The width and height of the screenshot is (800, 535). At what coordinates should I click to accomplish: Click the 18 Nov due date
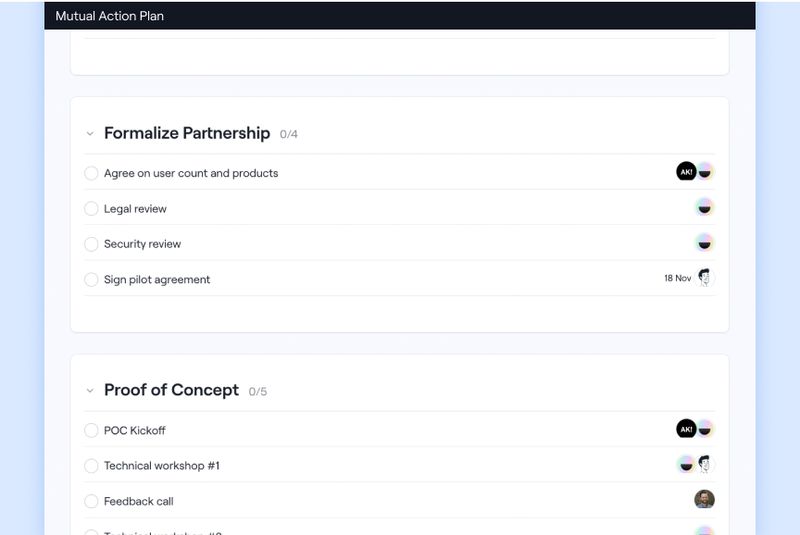click(677, 279)
